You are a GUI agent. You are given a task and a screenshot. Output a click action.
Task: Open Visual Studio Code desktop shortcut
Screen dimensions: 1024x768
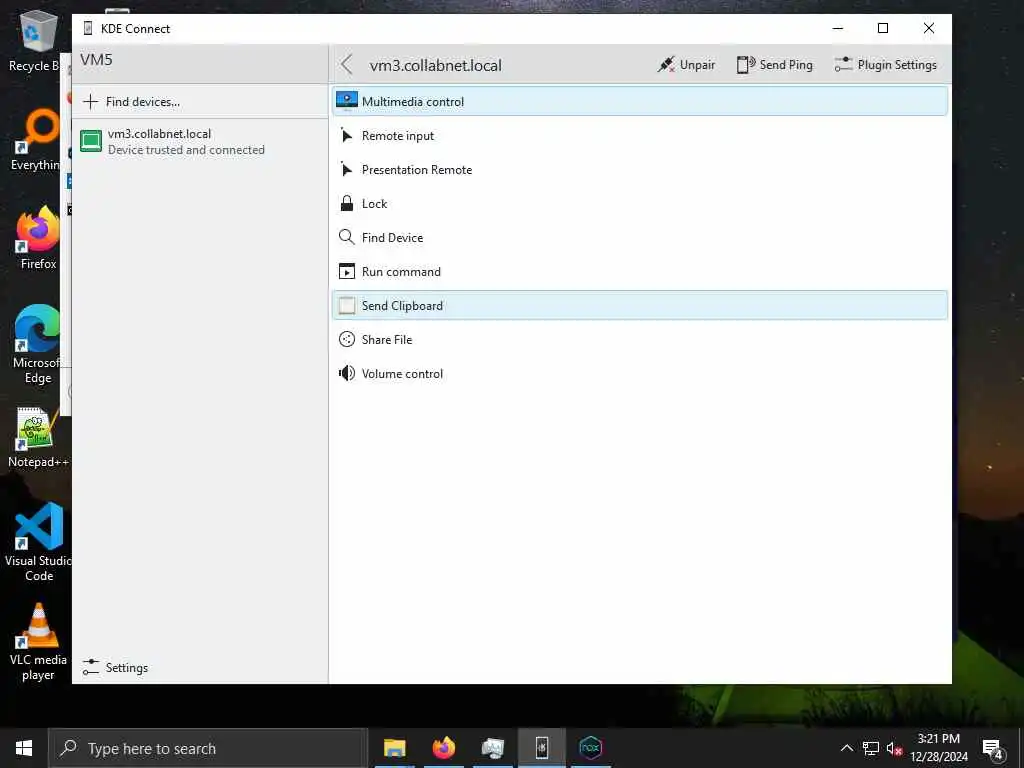[39, 542]
